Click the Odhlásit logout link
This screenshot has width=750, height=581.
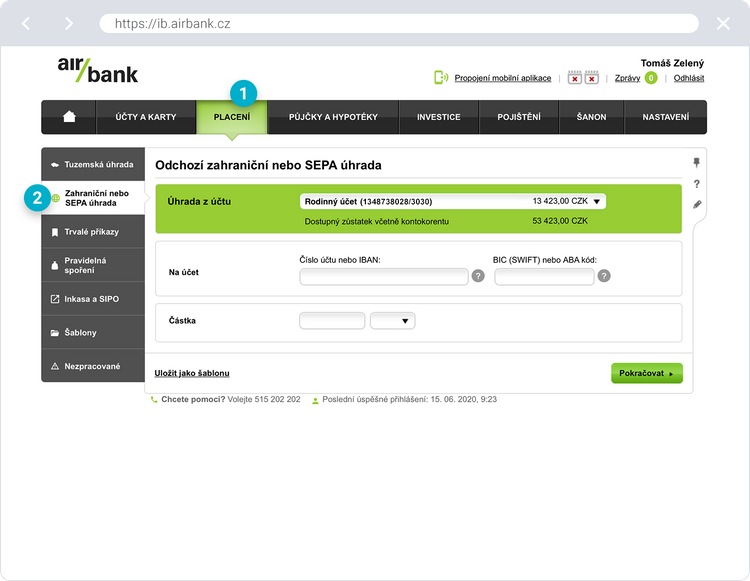point(688,78)
